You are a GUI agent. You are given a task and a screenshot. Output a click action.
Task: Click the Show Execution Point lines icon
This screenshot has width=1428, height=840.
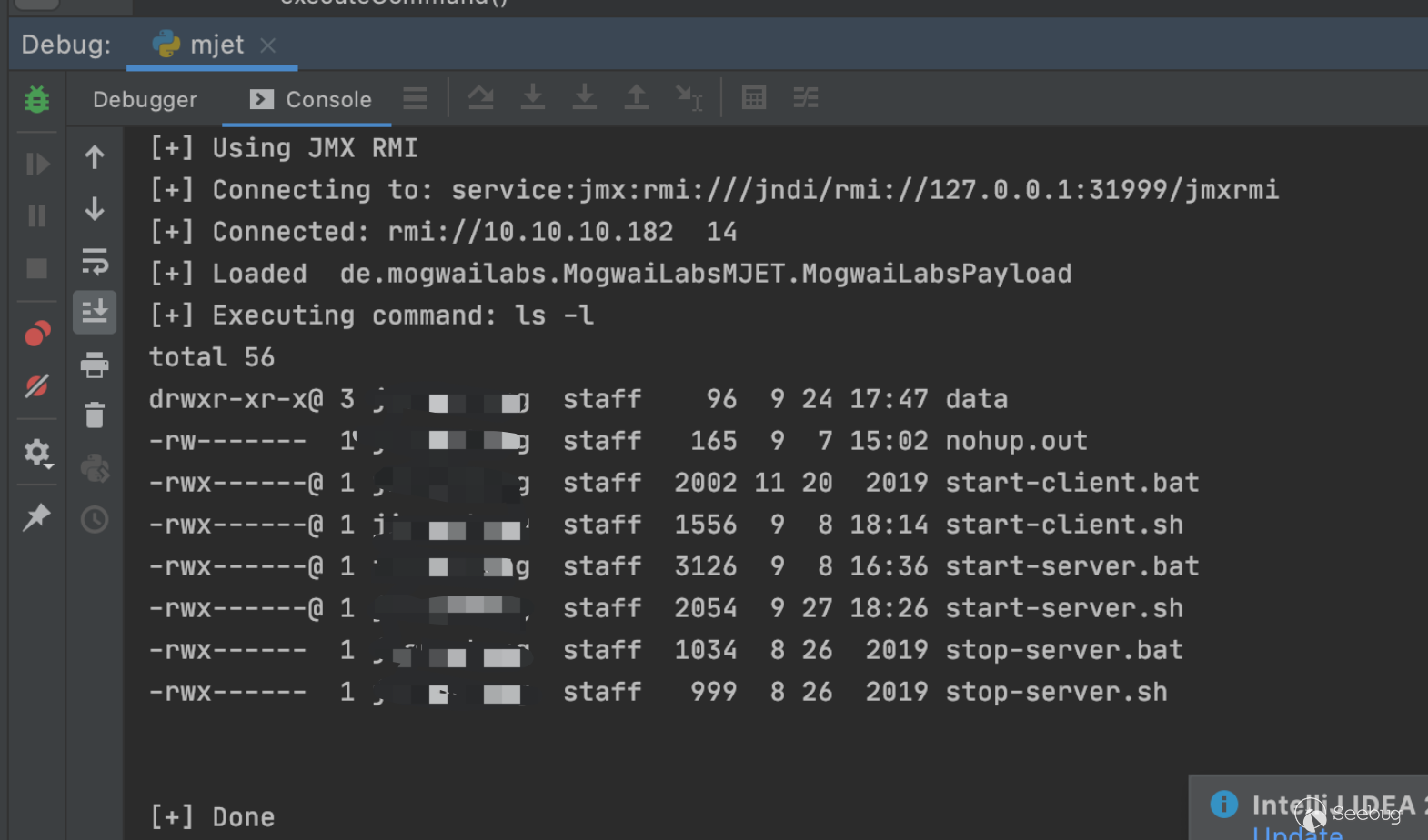point(416,98)
